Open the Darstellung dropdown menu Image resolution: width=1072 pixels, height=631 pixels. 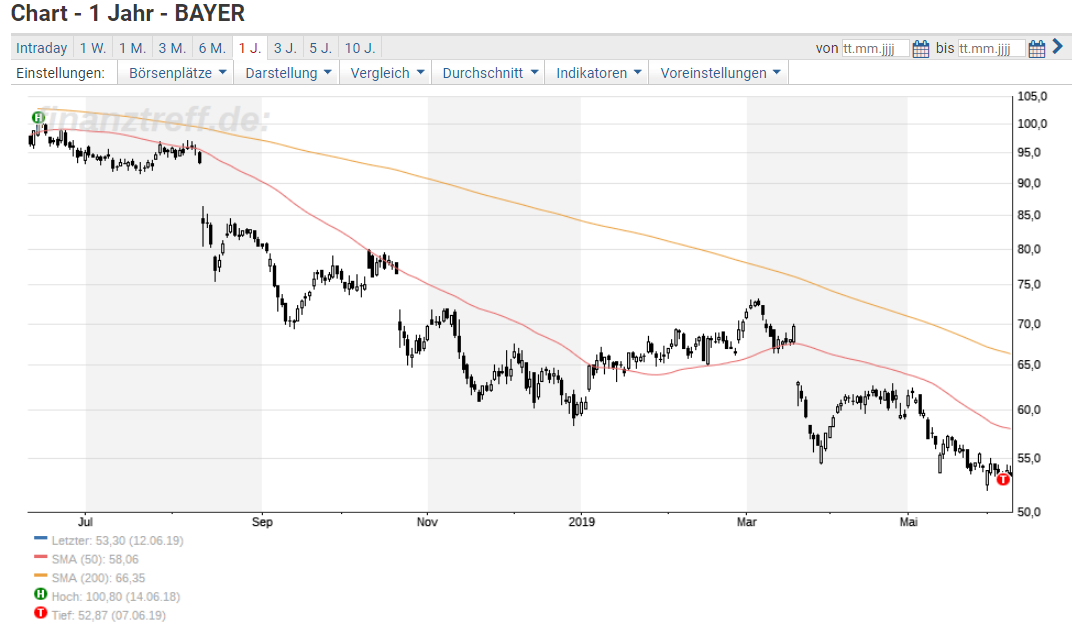(288, 72)
